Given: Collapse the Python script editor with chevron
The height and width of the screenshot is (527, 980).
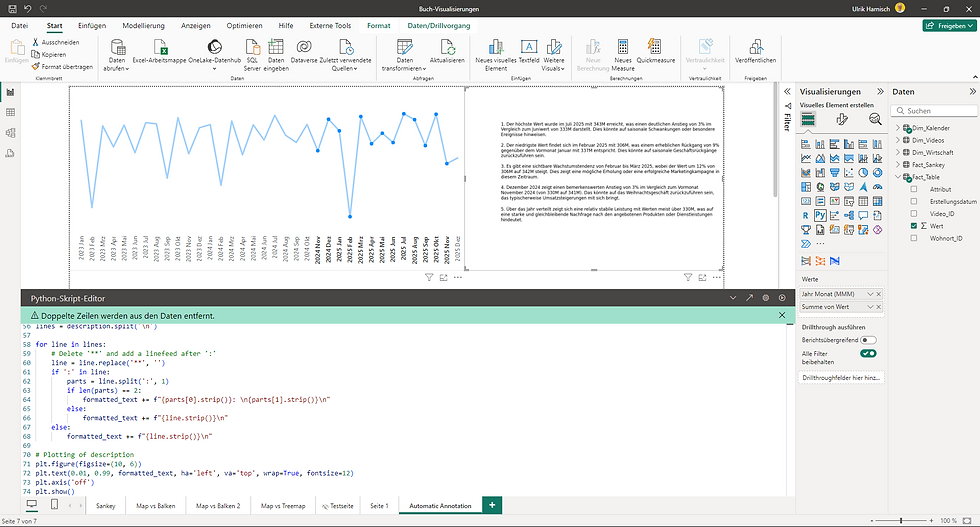Looking at the screenshot, I should point(733,298).
